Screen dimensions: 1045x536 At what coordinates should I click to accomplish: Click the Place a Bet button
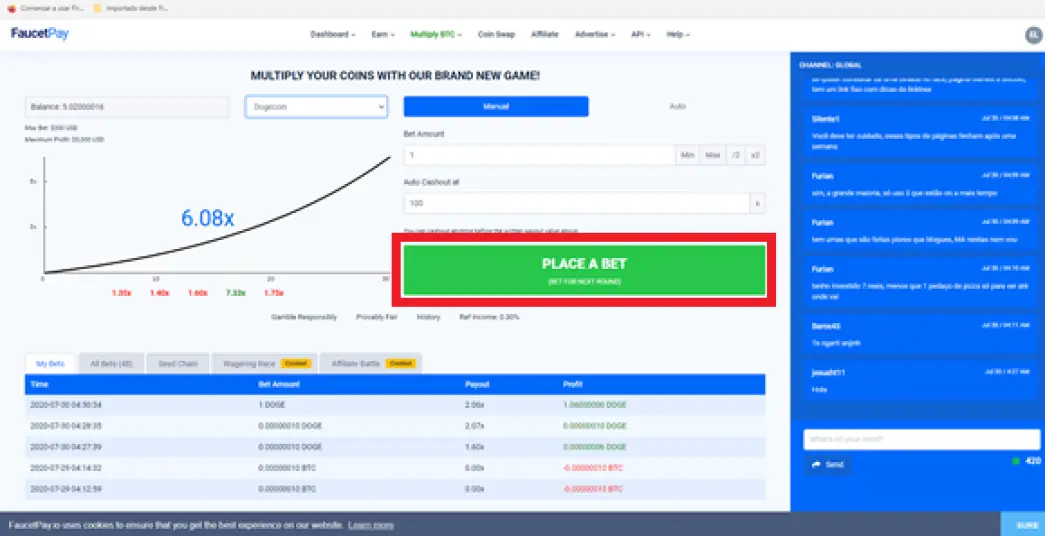point(584,270)
